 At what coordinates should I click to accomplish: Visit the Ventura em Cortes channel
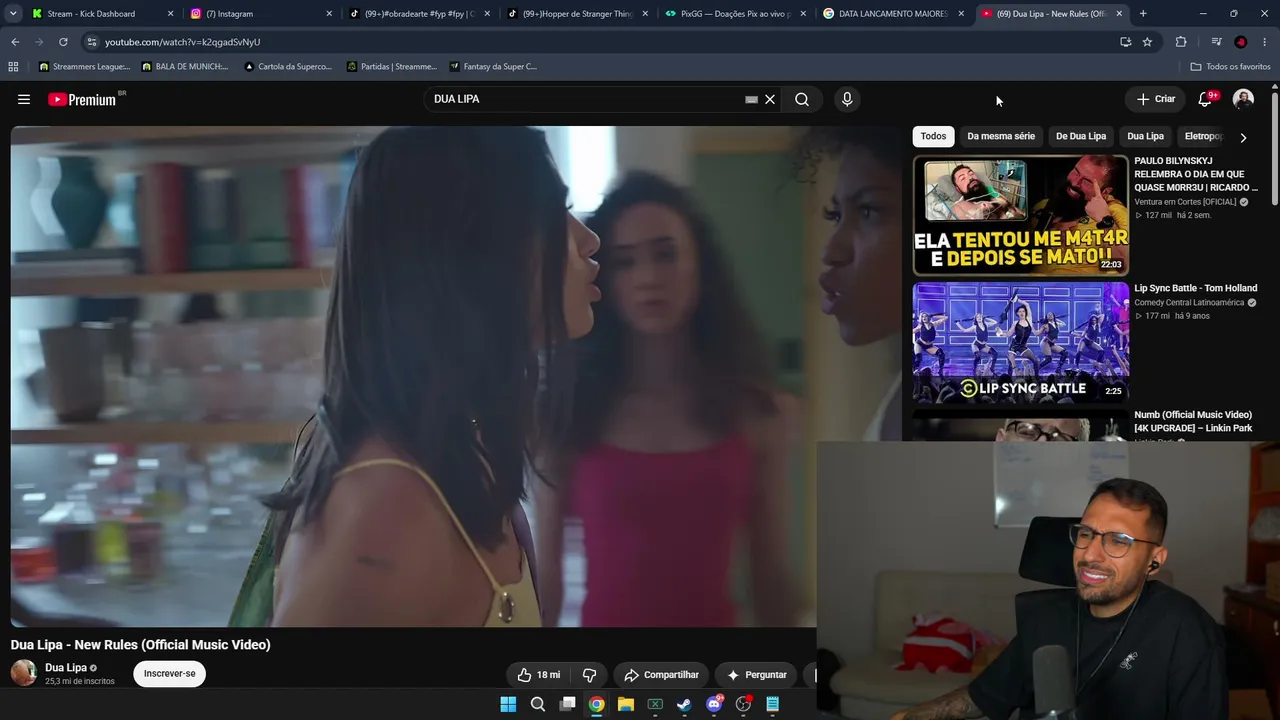tap(1185, 202)
